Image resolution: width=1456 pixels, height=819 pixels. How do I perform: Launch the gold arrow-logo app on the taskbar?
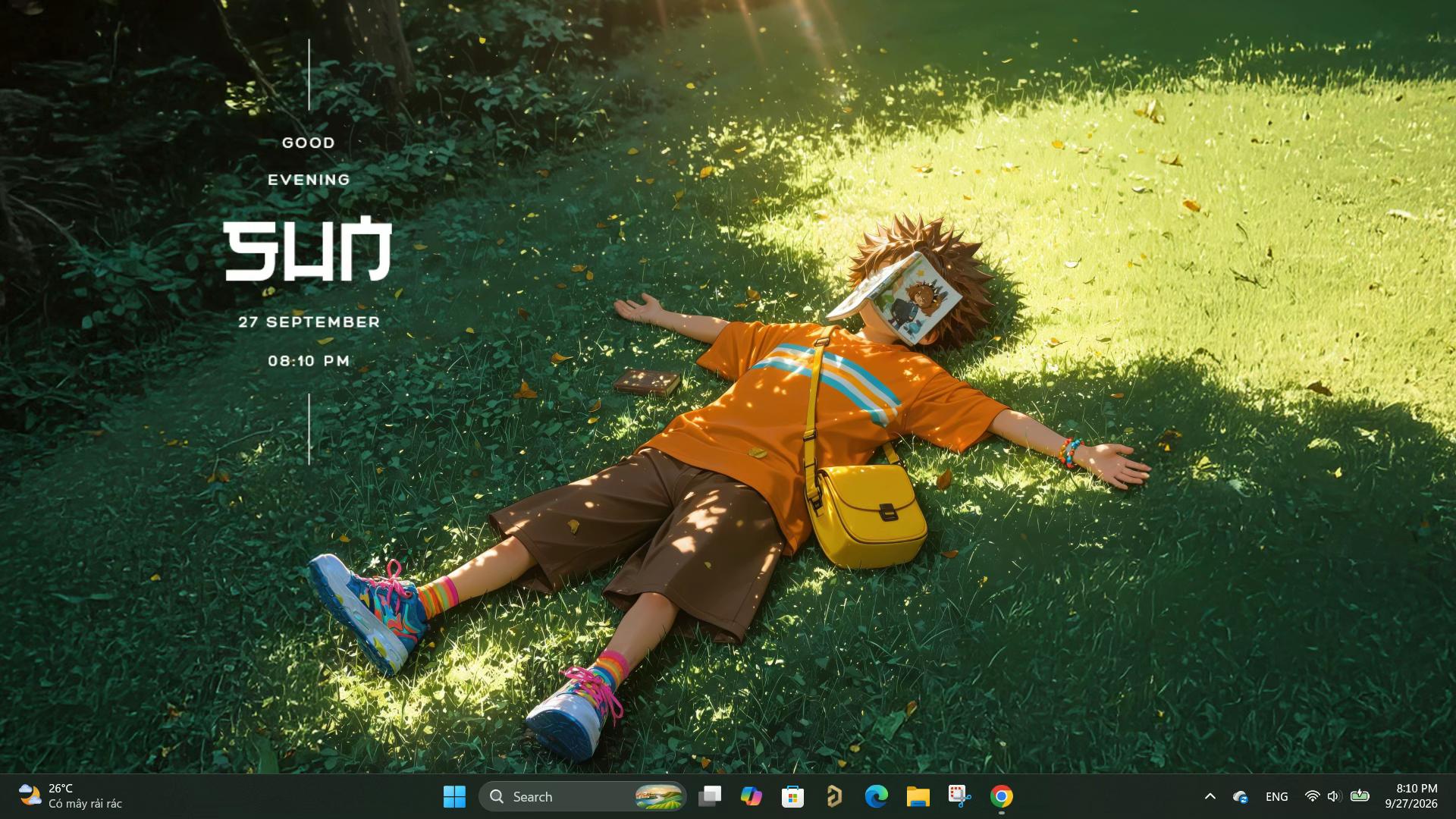tap(834, 796)
